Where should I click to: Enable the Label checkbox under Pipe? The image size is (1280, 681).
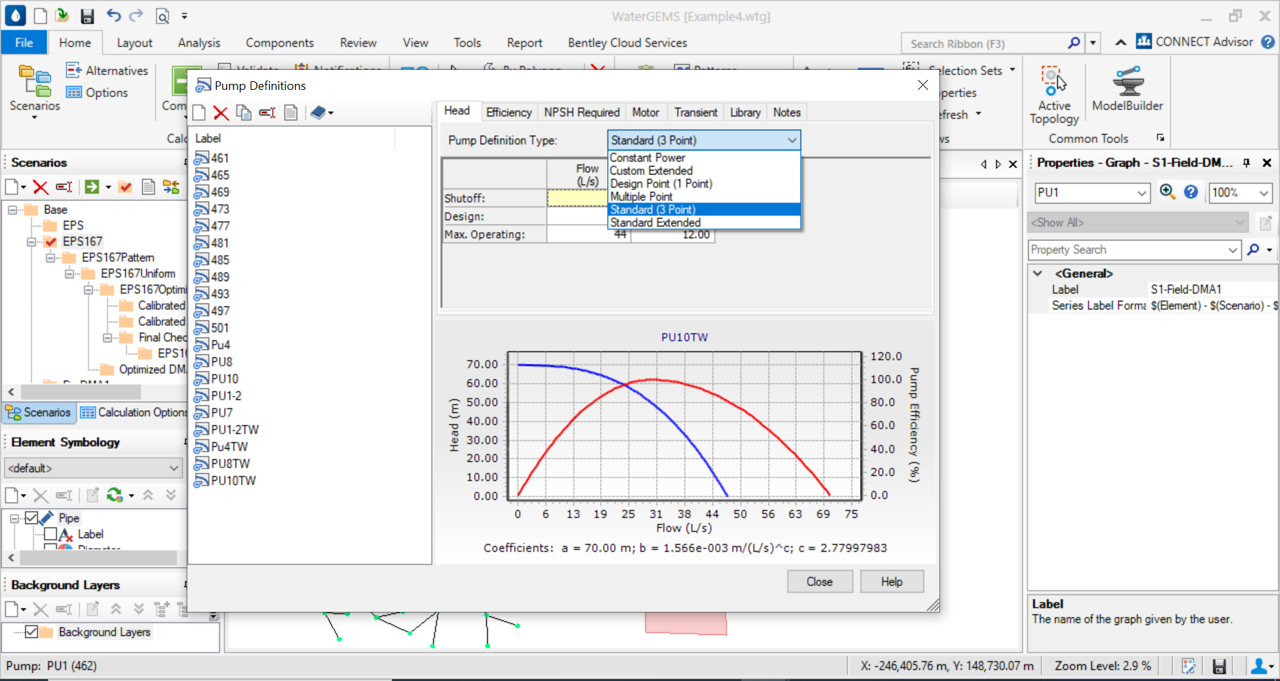[x=50, y=534]
